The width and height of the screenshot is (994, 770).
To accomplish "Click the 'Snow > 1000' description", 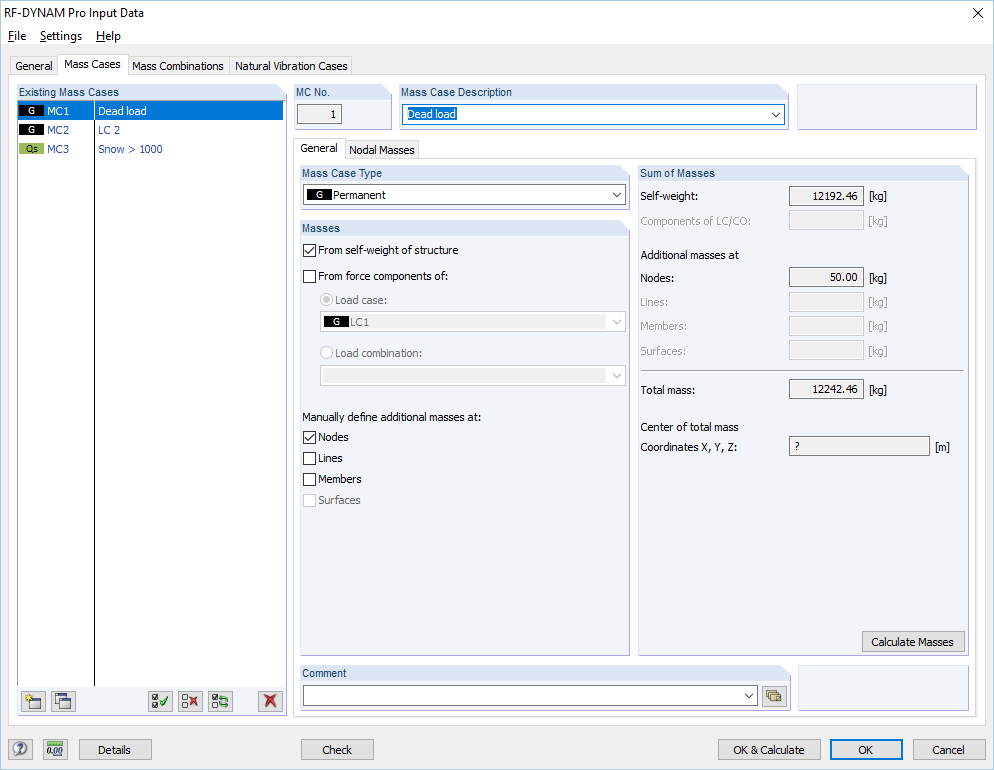I will tap(131, 149).
